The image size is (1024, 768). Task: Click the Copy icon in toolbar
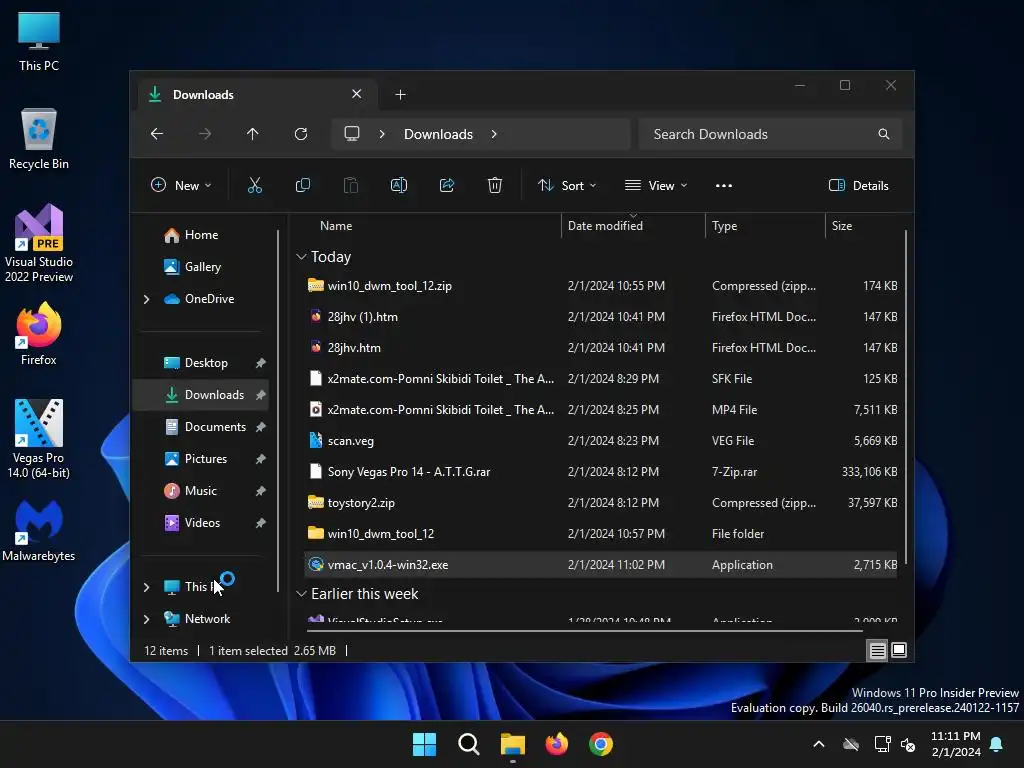pyautogui.click(x=302, y=185)
